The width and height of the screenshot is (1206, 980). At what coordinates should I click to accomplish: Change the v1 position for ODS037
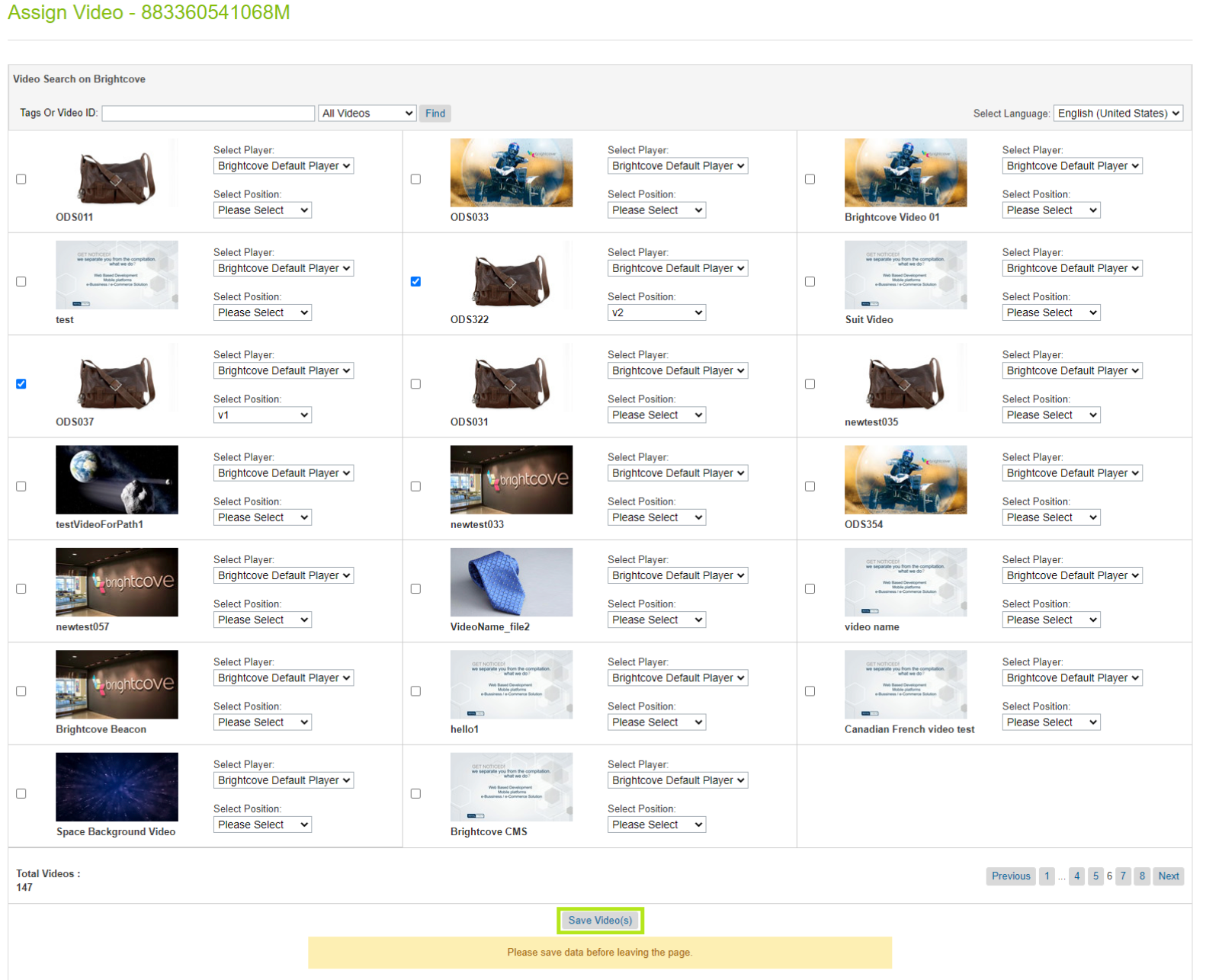(262, 415)
